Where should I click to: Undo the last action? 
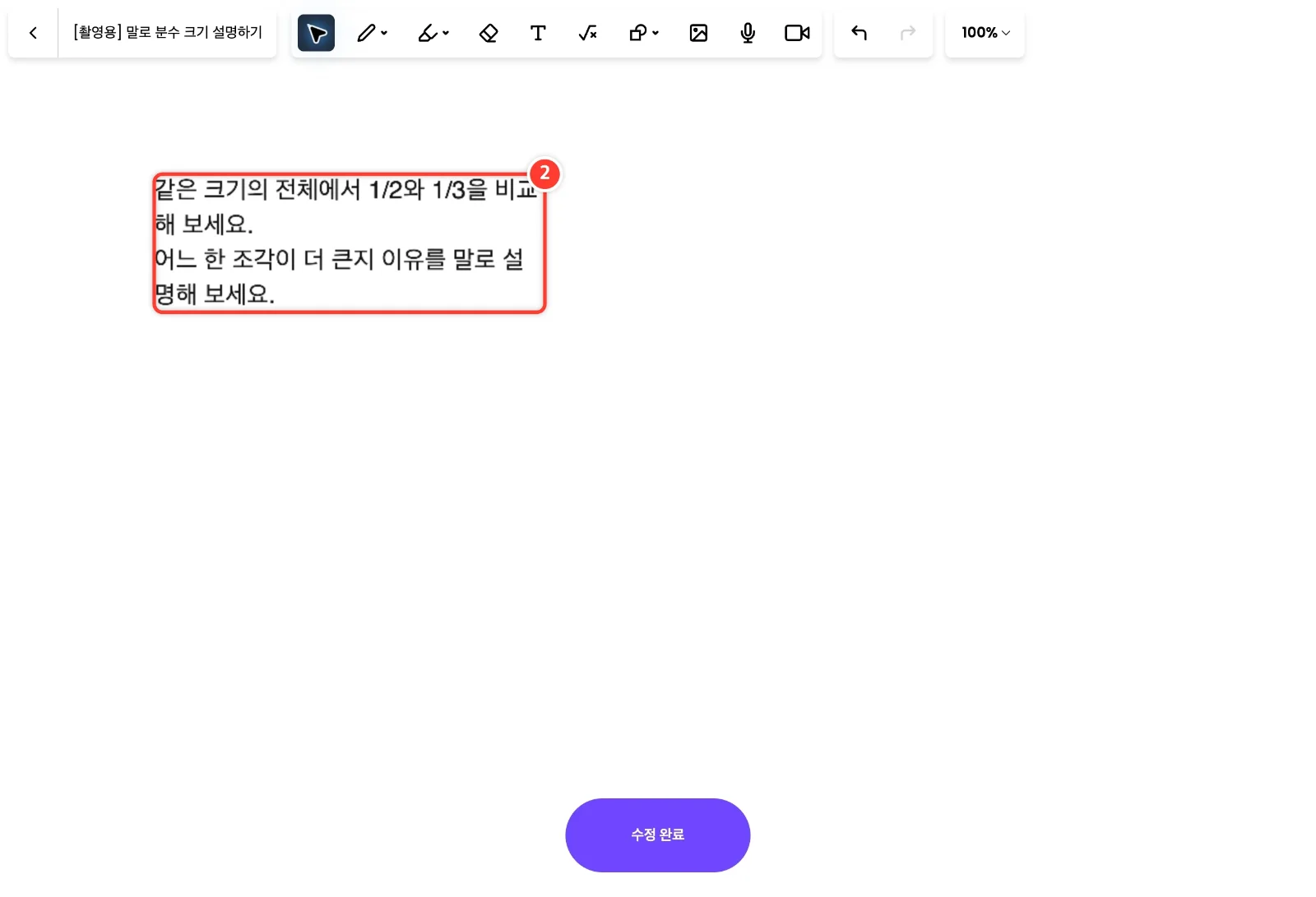point(859,33)
